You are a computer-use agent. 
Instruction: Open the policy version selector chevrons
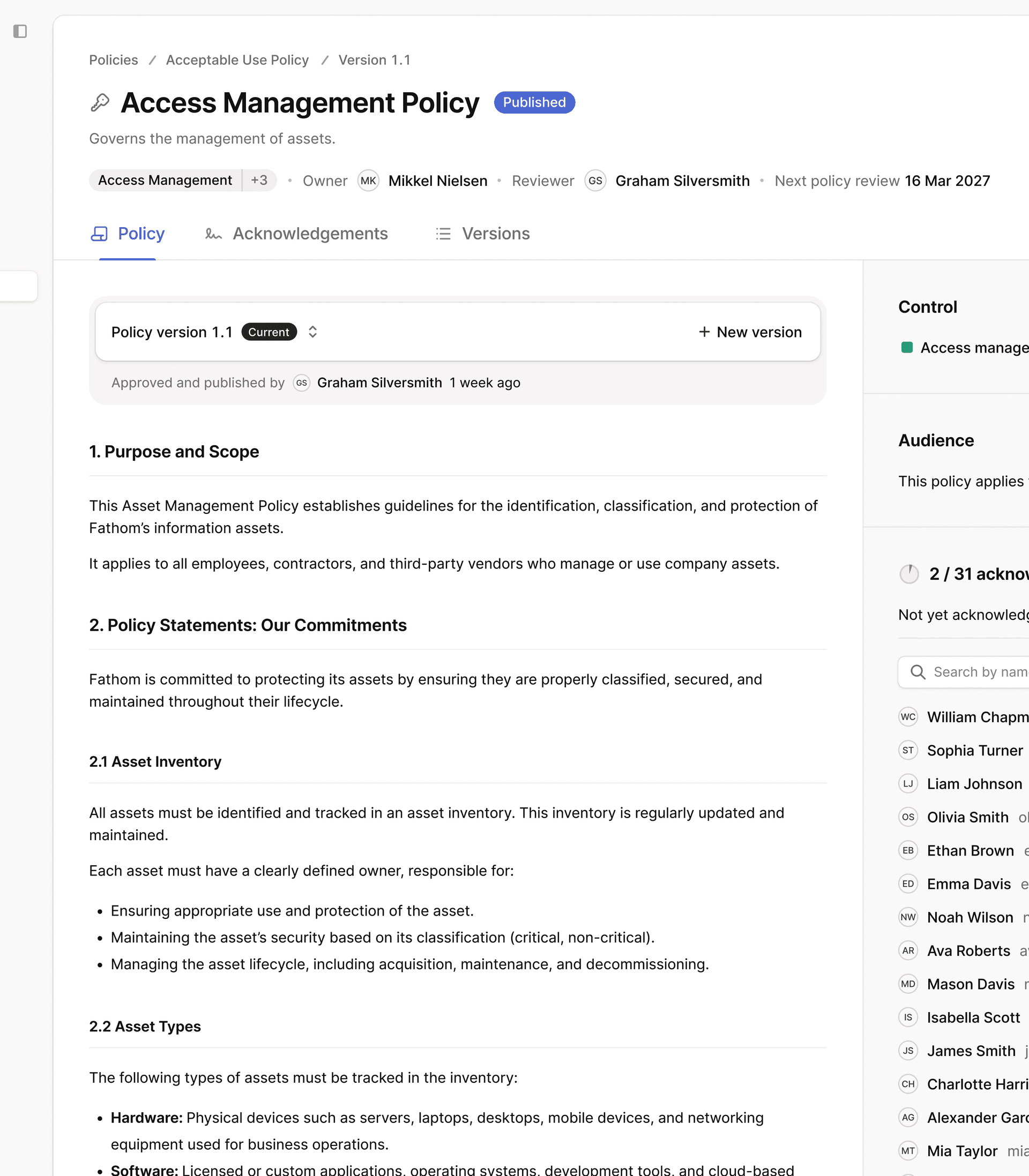313,332
